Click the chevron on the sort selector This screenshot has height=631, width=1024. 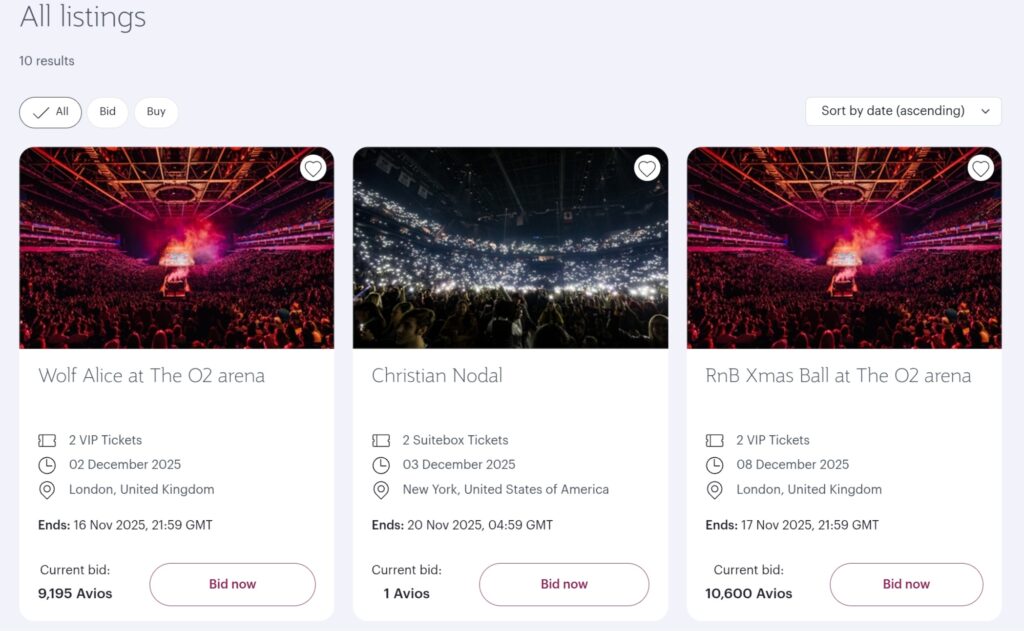(986, 111)
